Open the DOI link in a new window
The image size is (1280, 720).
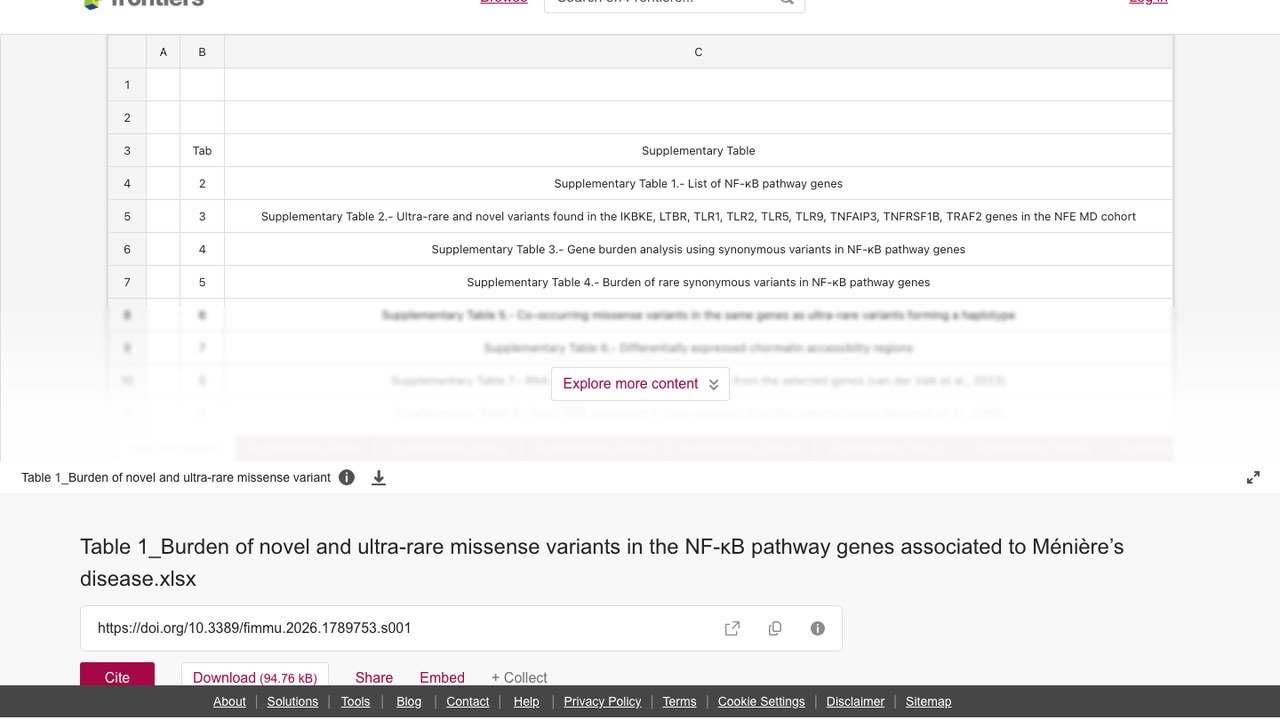click(x=732, y=628)
